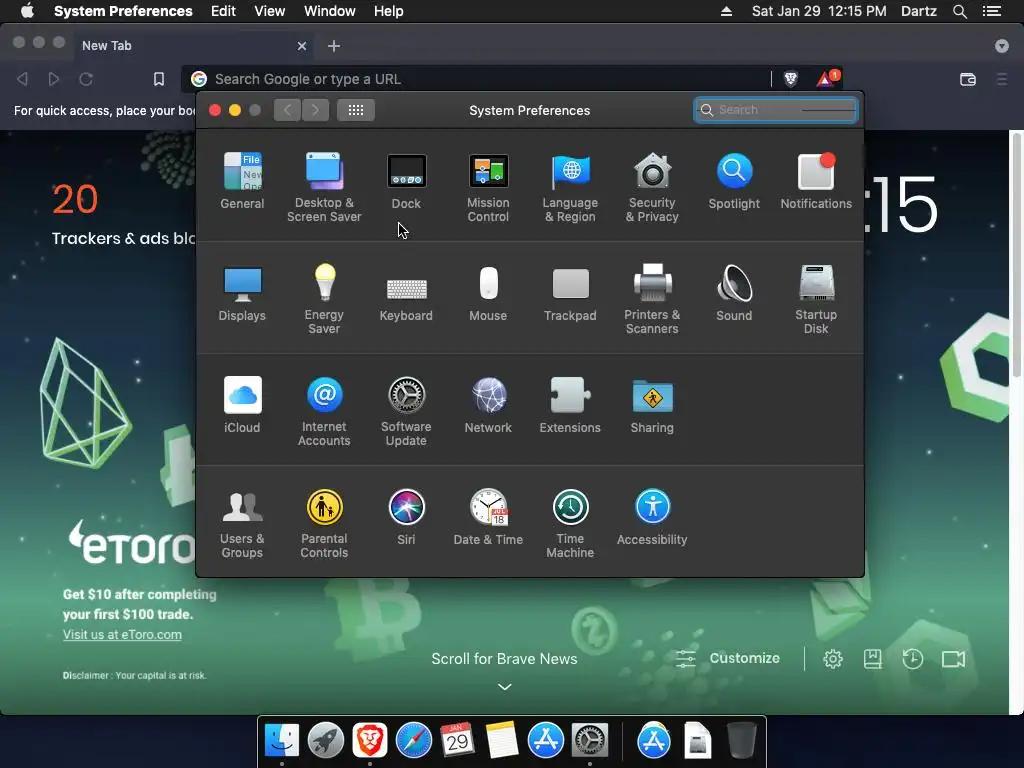Click the Show All grid button
The width and height of the screenshot is (1024, 768).
pos(356,110)
